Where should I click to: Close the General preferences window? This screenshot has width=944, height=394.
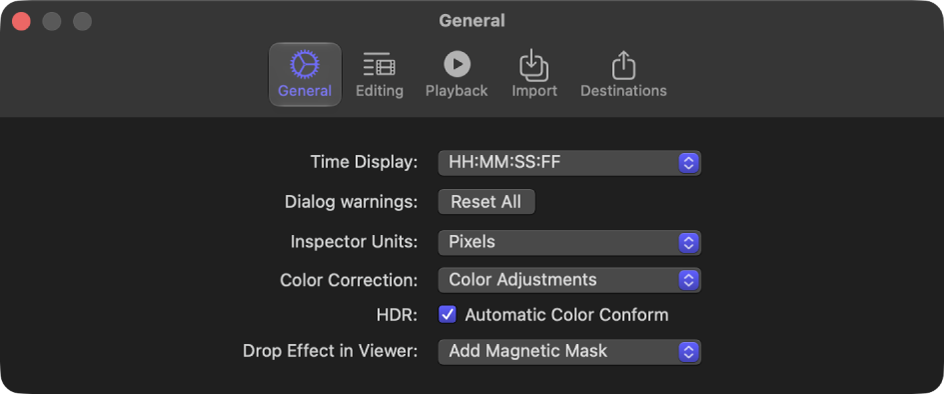click(x=22, y=21)
